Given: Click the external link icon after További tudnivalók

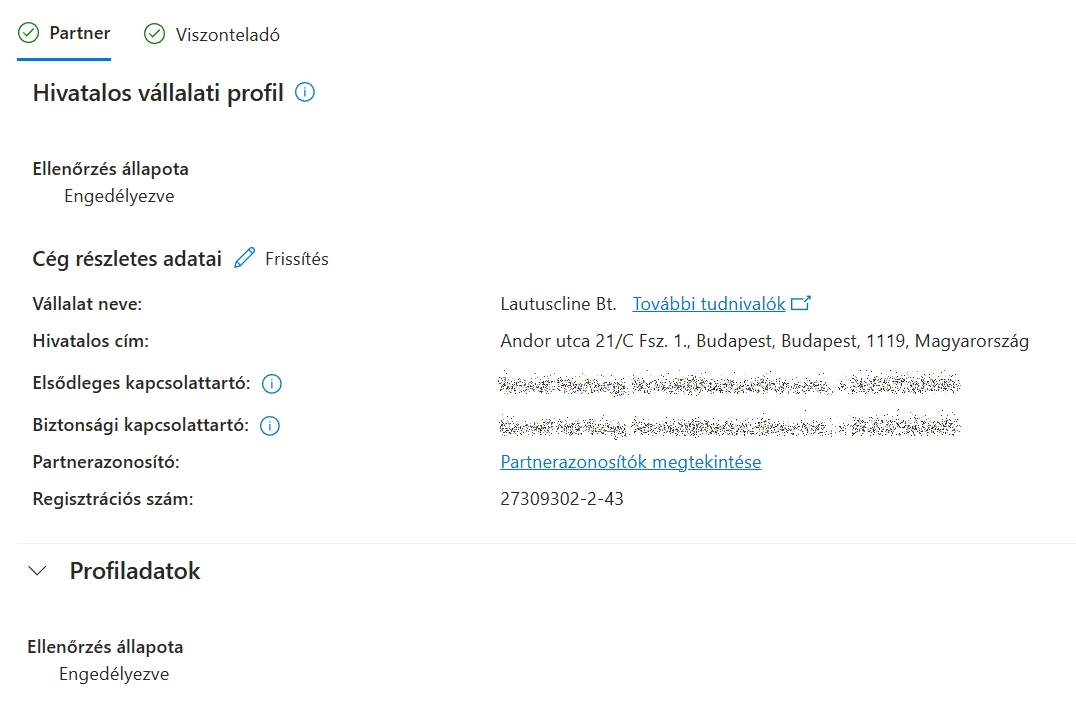Looking at the screenshot, I should (x=800, y=303).
